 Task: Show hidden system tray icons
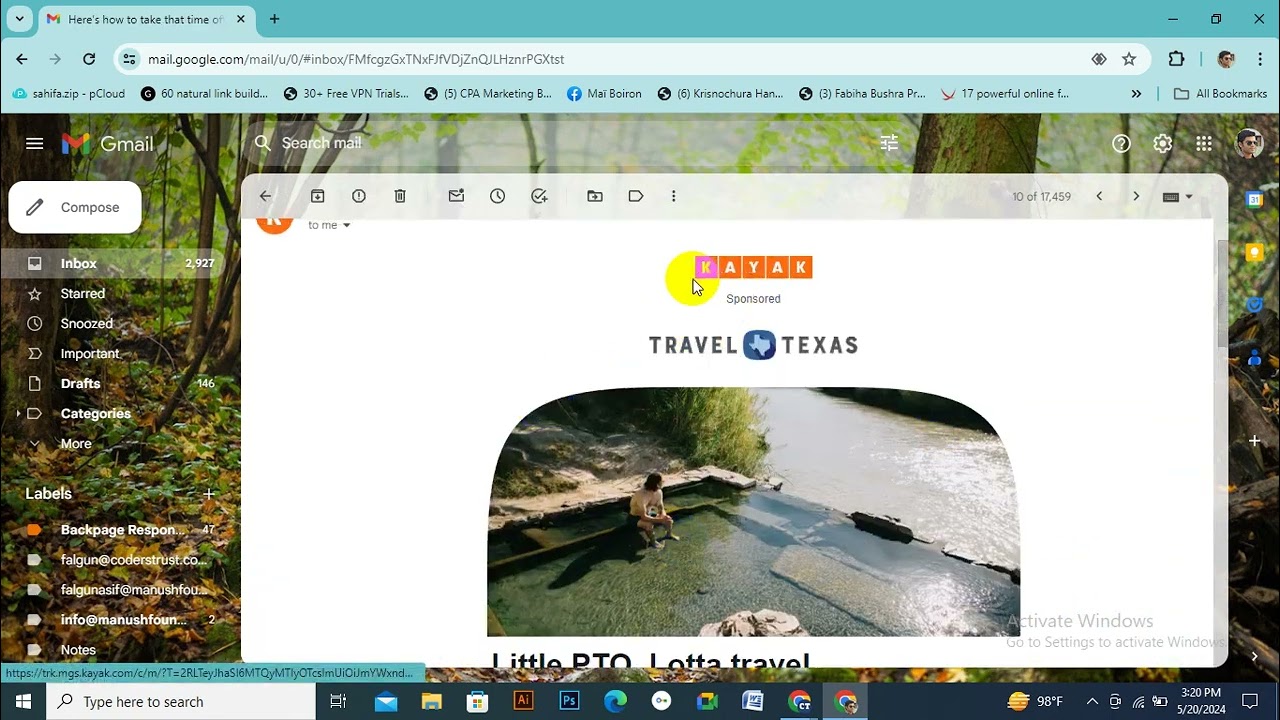(x=1092, y=702)
